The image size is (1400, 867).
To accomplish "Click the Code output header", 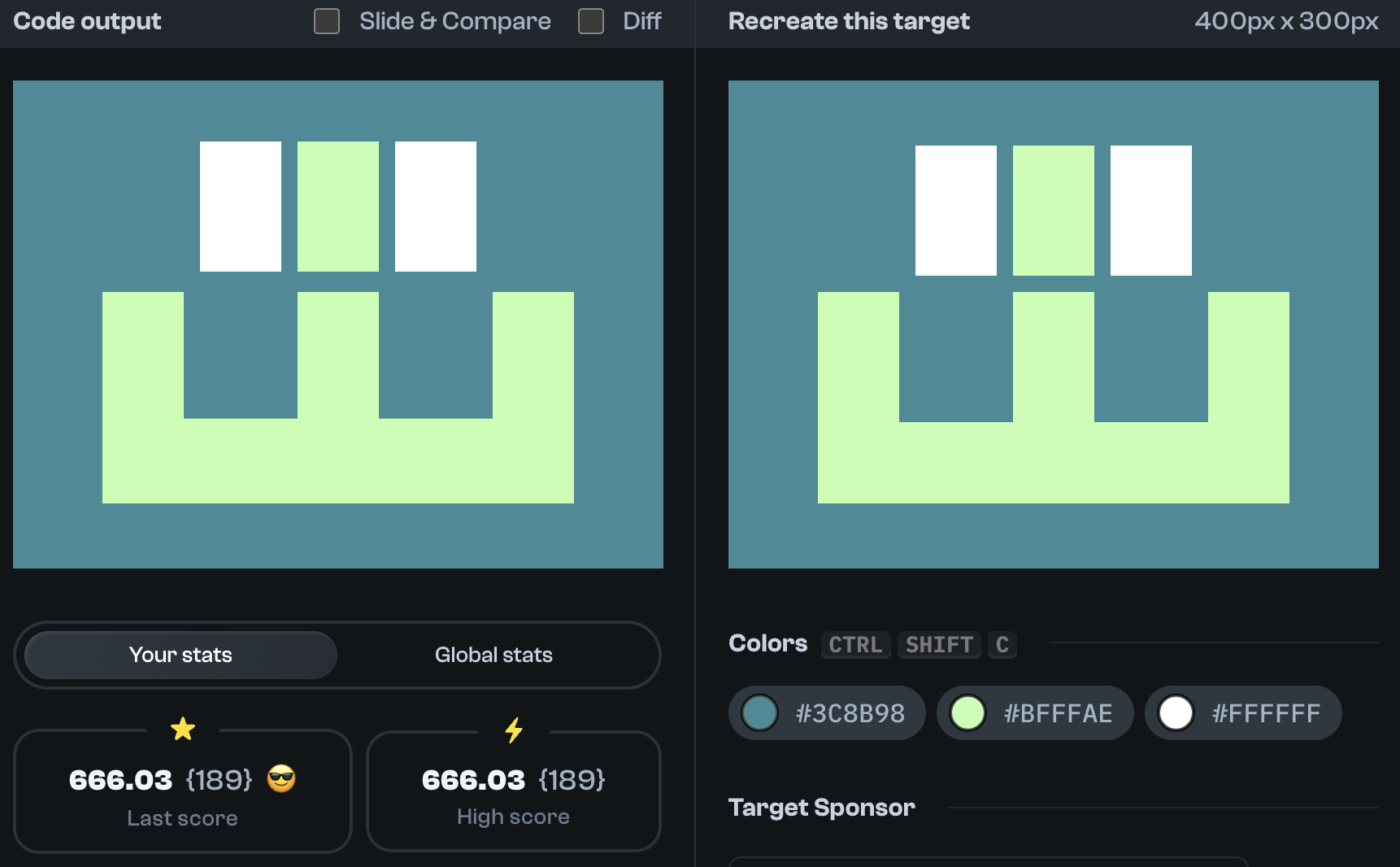I will pyautogui.click(x=86, y=21).
